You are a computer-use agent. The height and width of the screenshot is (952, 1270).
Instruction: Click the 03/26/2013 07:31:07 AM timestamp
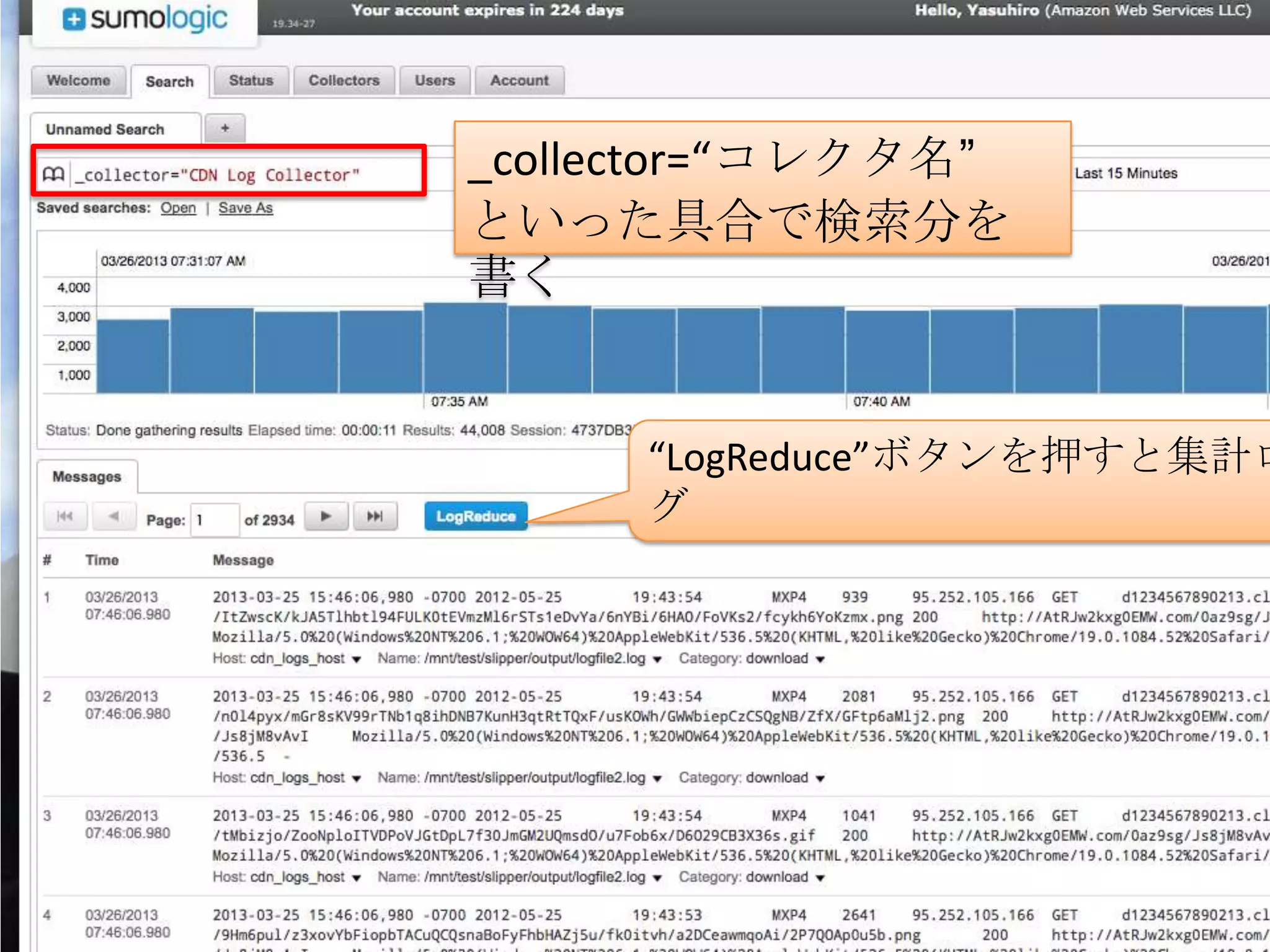[x=173, y=261]
